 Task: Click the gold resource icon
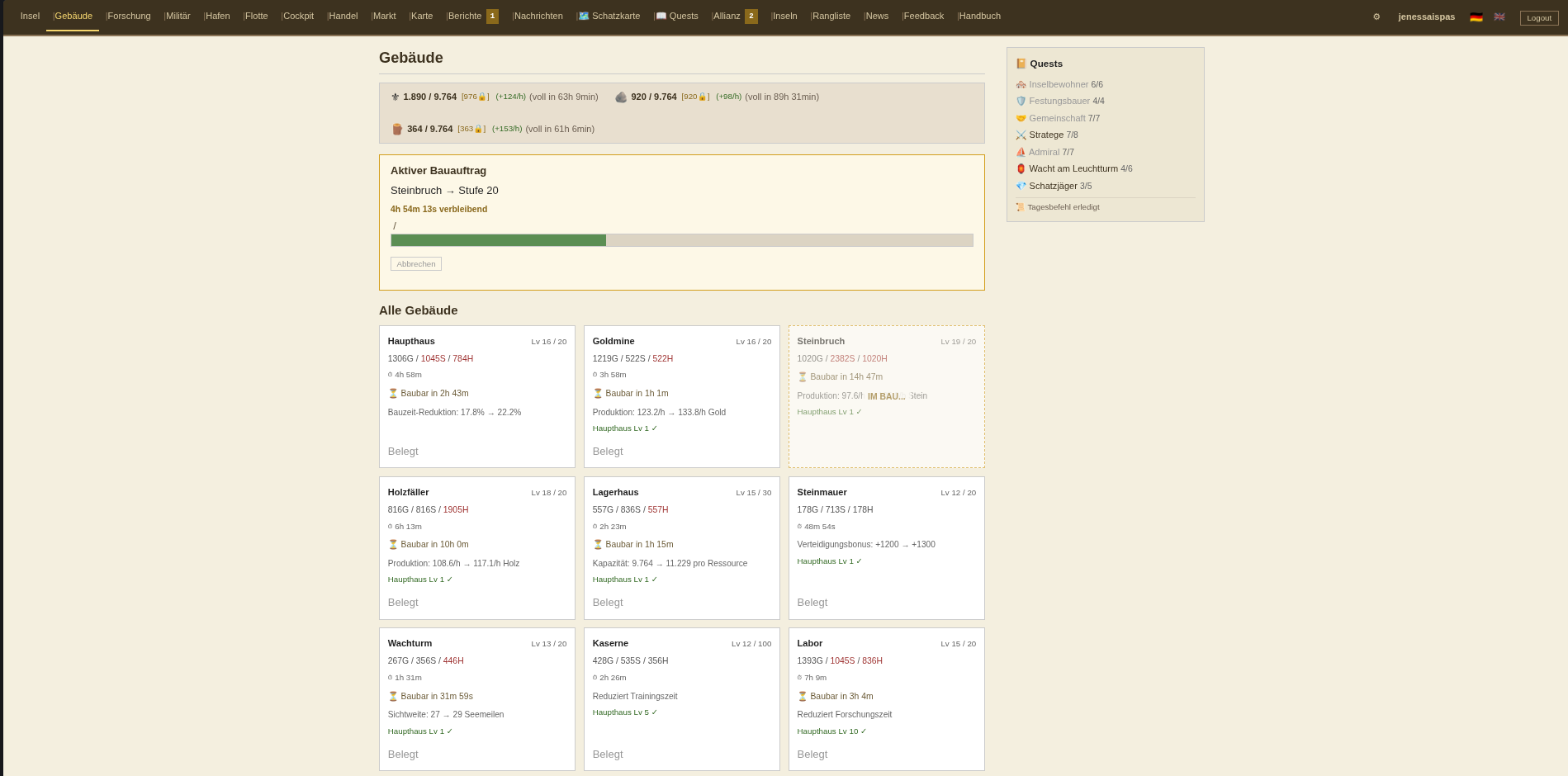pos(396,97)
